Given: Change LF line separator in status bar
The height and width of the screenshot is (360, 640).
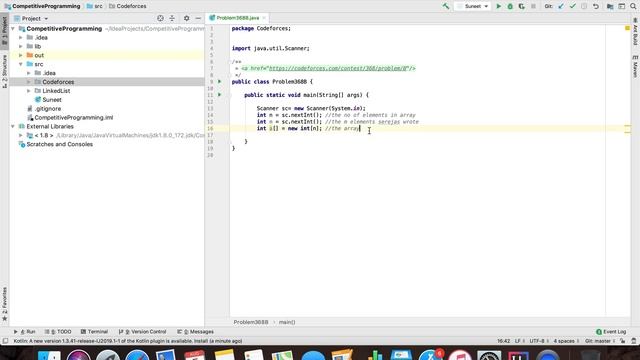Looking at the screenshot, I should tap(519, 341).
